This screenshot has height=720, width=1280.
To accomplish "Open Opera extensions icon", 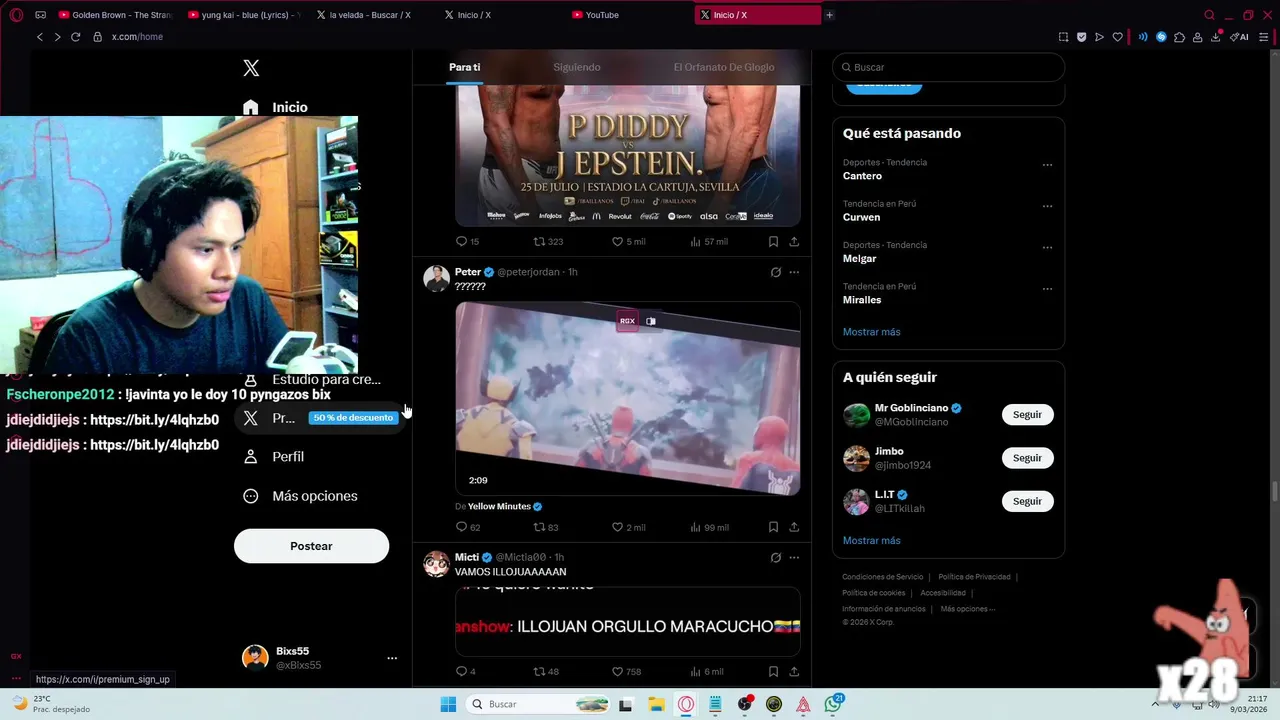I will 1180,37.
